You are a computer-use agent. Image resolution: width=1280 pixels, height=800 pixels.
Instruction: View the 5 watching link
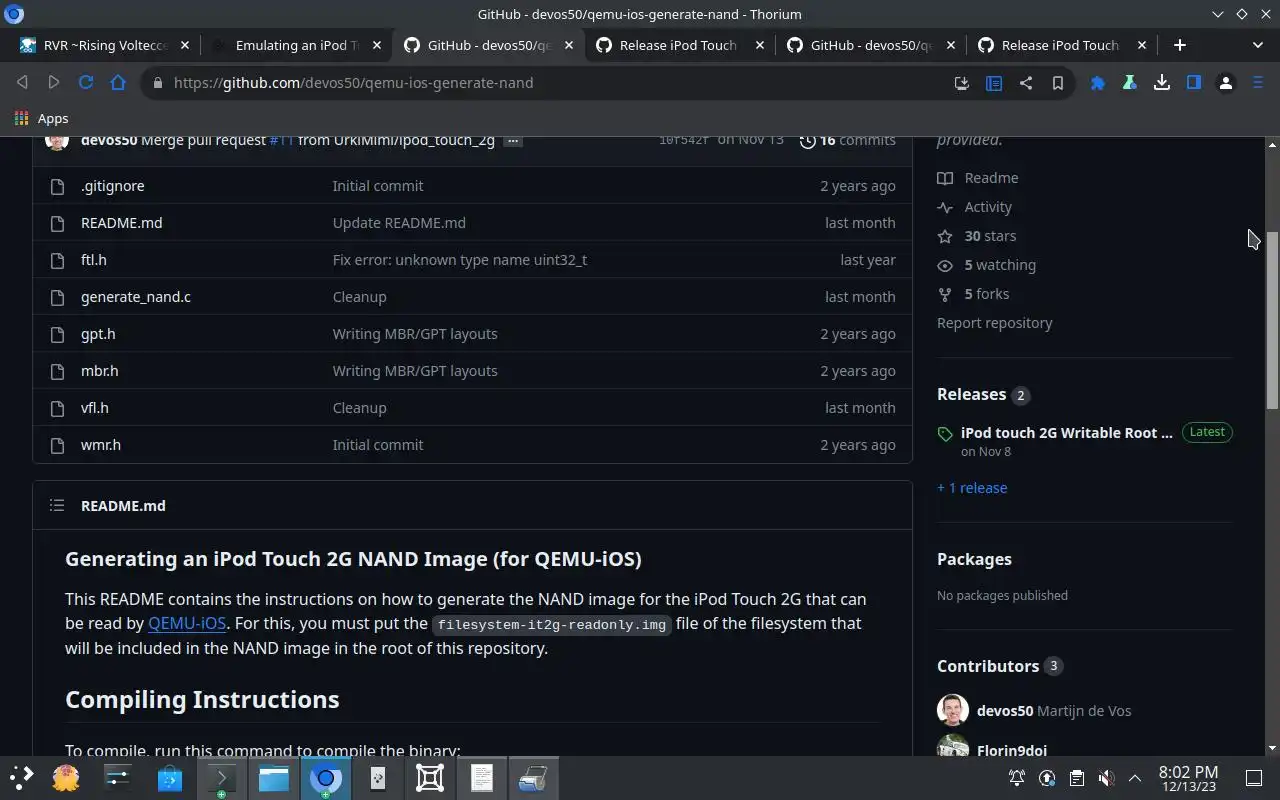(987, 265)
